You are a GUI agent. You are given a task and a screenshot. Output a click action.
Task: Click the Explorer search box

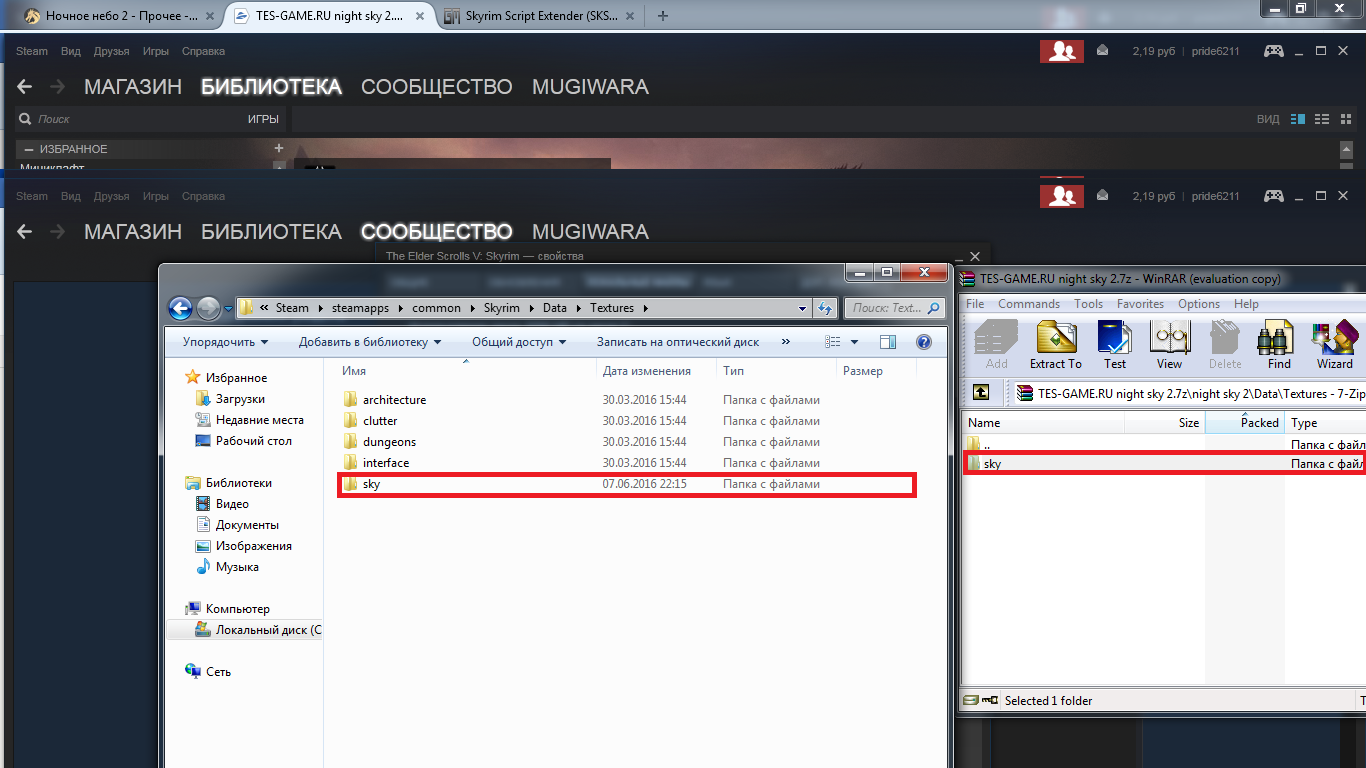point(895,308)
